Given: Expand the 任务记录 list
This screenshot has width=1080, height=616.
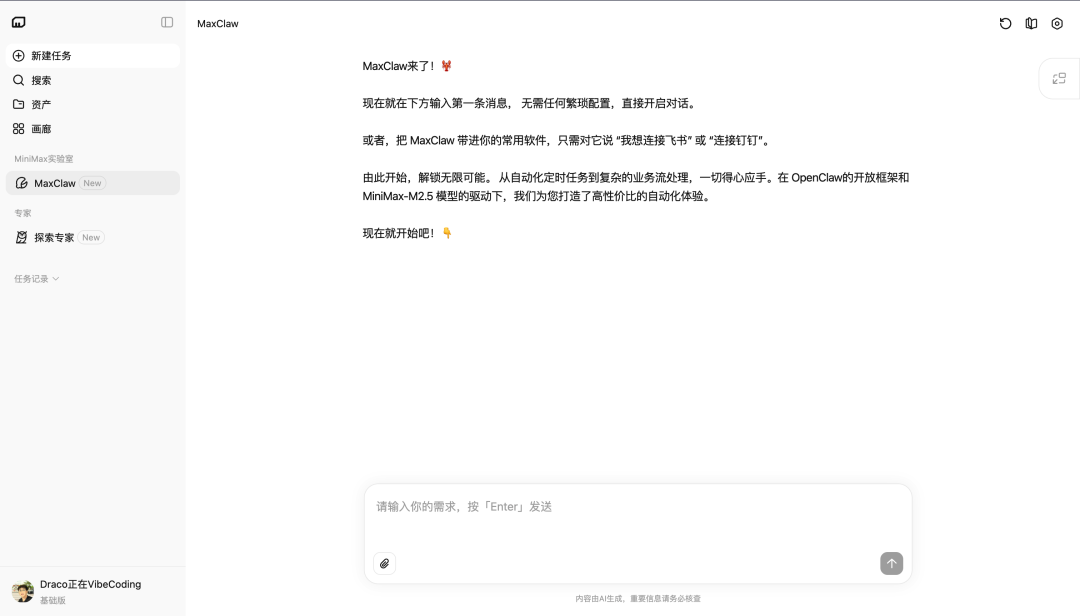Looking at the screenshot, I should [x=37, y=279].
